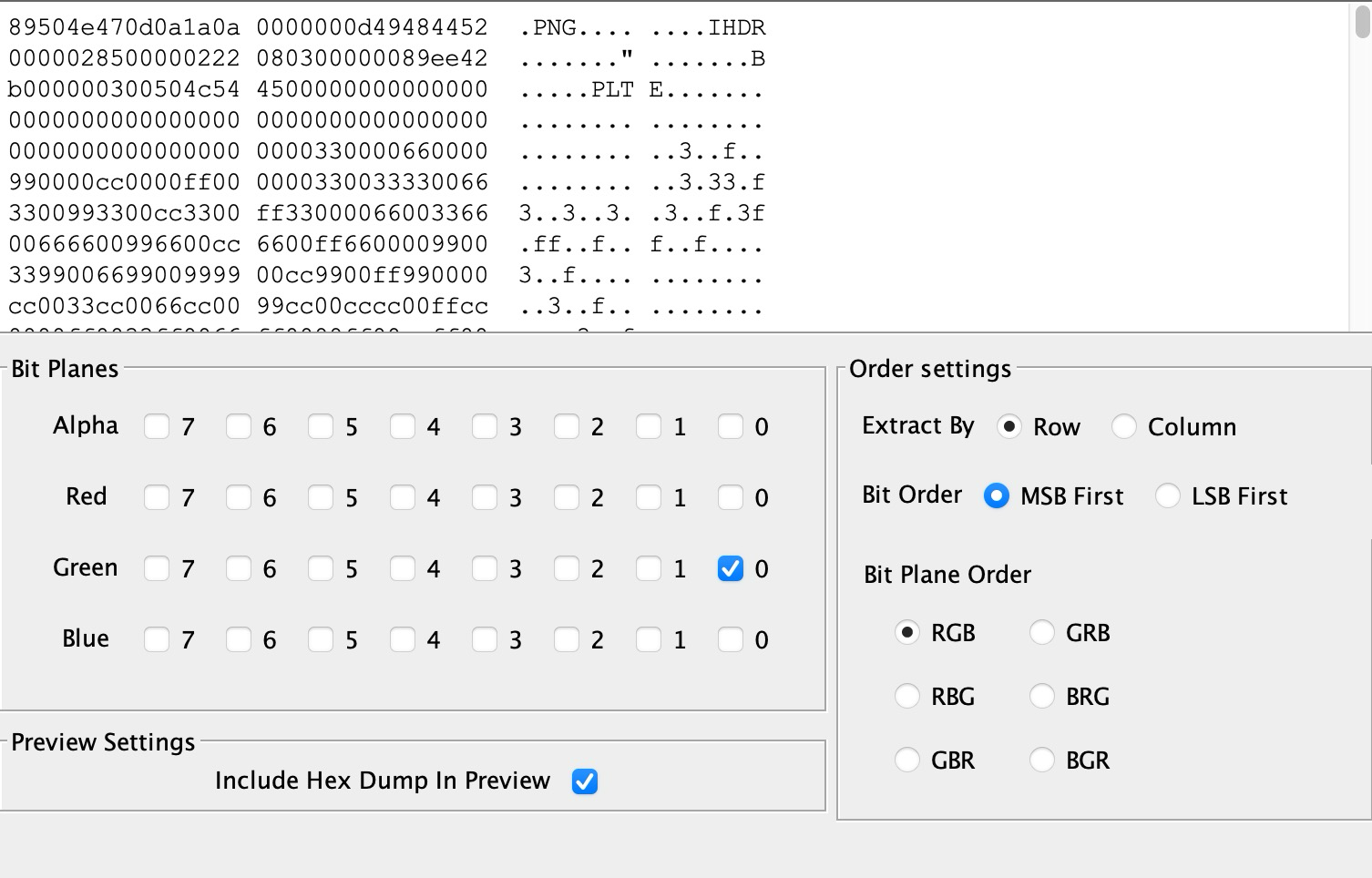This screenshot has height=878, width=1372.
Task: Tick Alpha bit plane 7 checkbox
Action: [x=157, y=426]
